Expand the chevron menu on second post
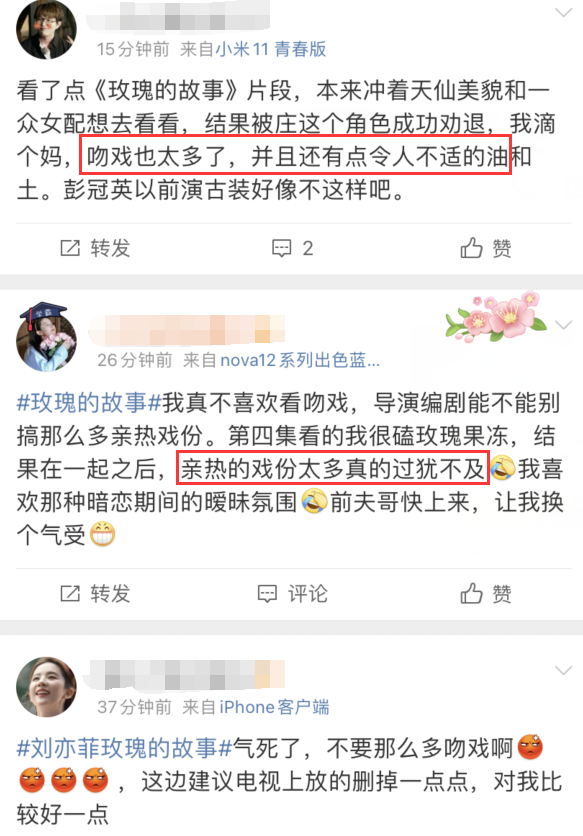Screen dimensions: 583x836 [x=563, y=324]
